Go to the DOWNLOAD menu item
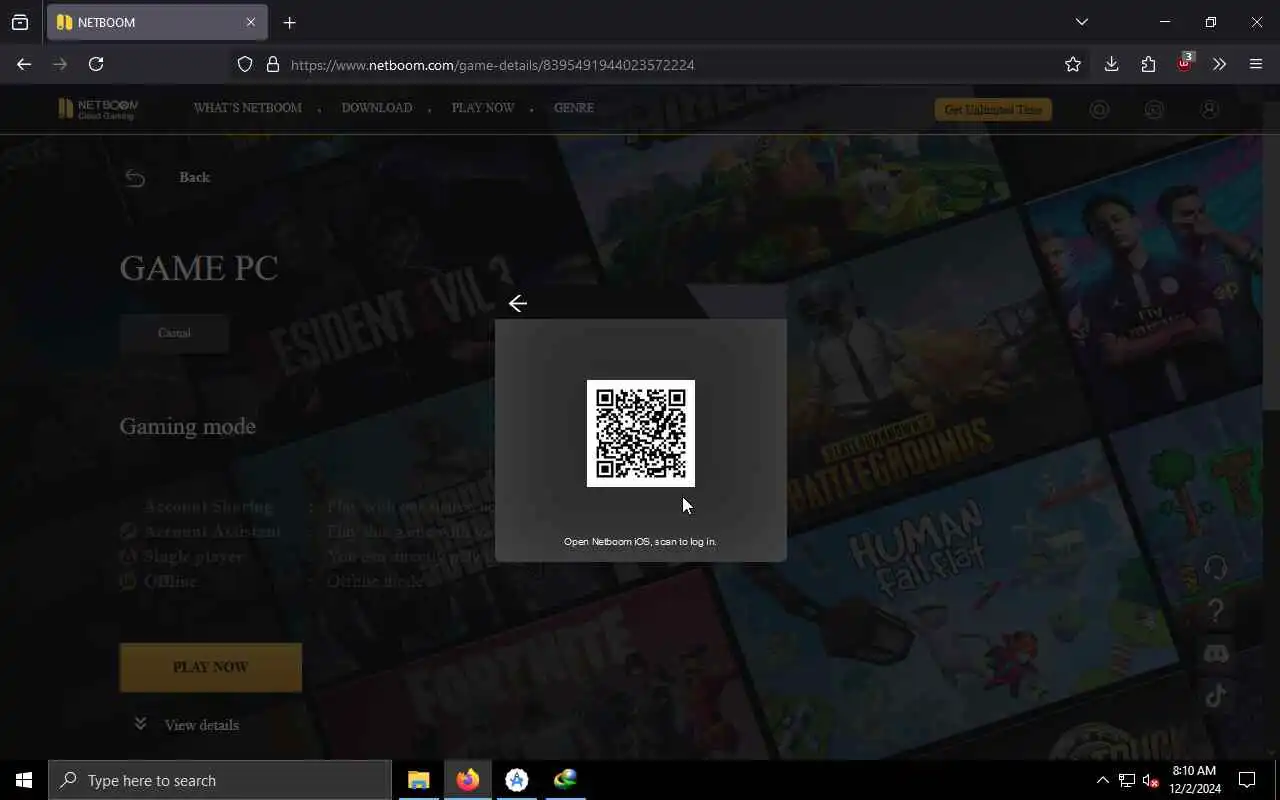This screenshot has width=1280, height=800. [x=377, y=108]
